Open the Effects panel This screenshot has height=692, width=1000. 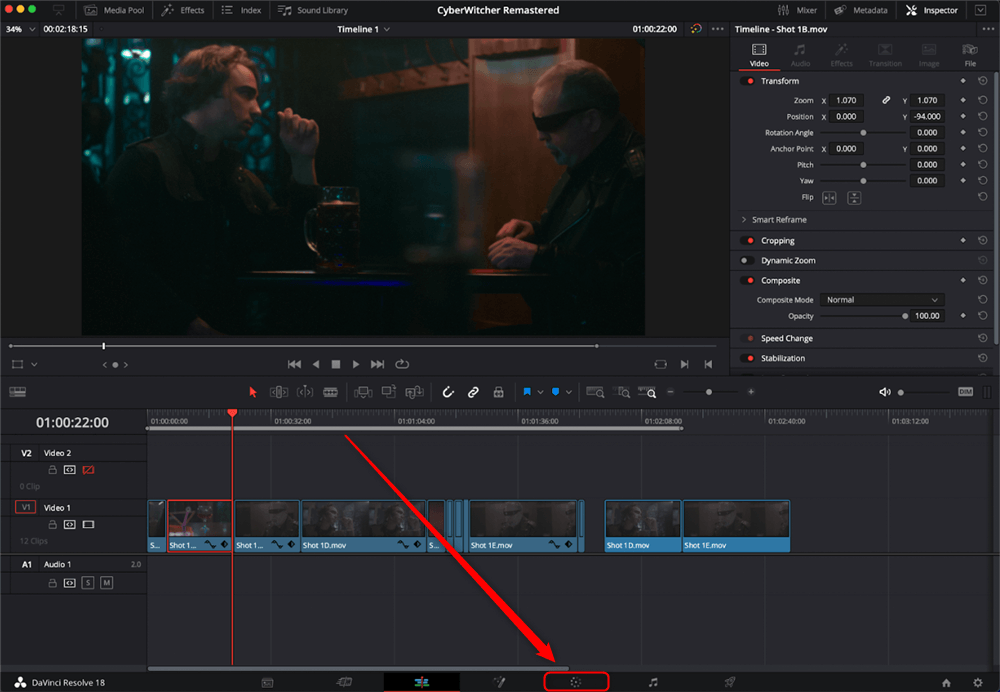click(x=183, y=10)
